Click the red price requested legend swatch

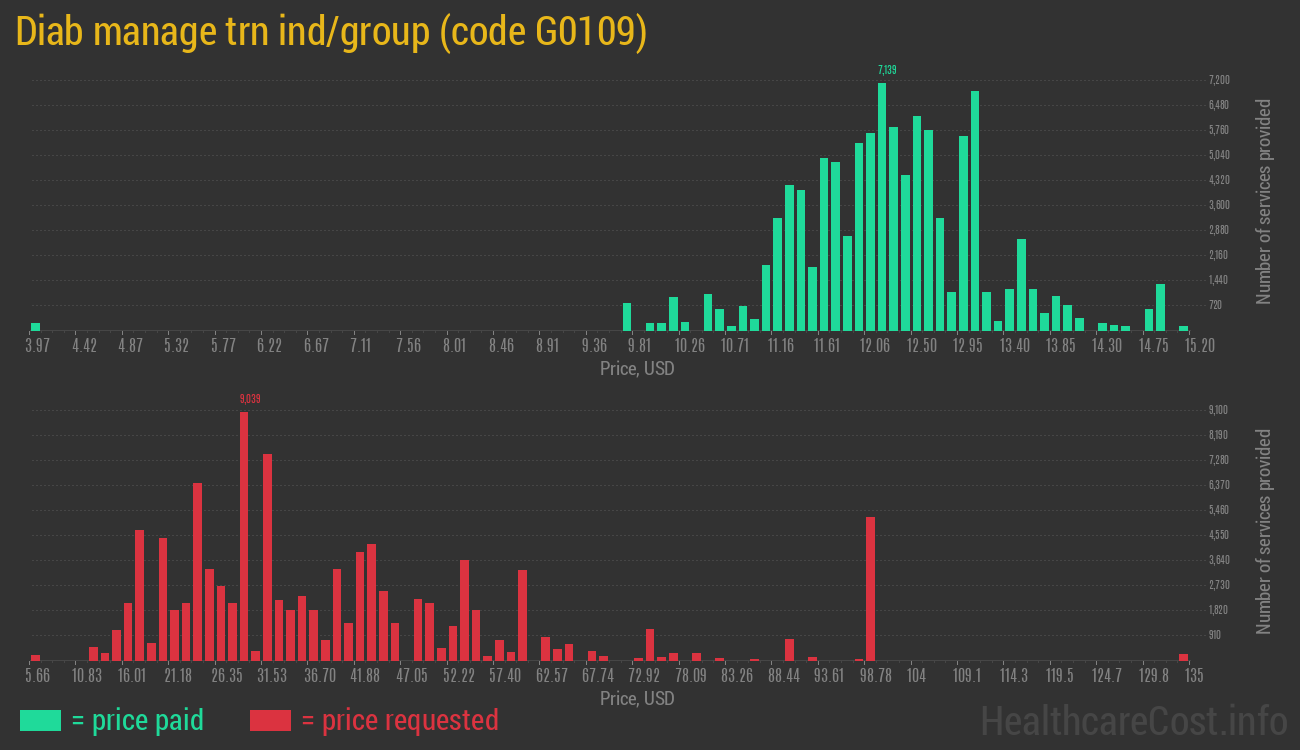[270, 719]
